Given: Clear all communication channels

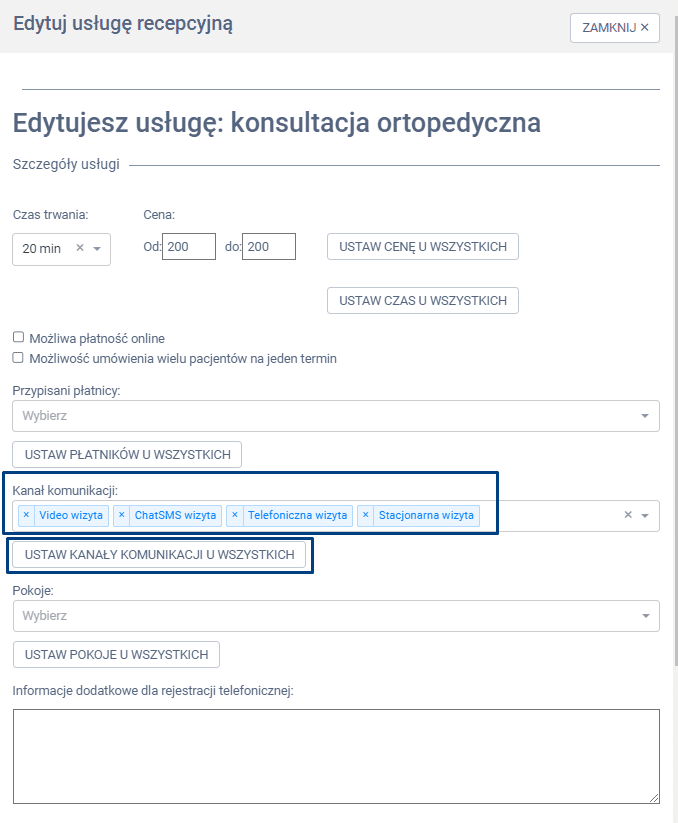Looking at the screenshot, I should point(628,515).
